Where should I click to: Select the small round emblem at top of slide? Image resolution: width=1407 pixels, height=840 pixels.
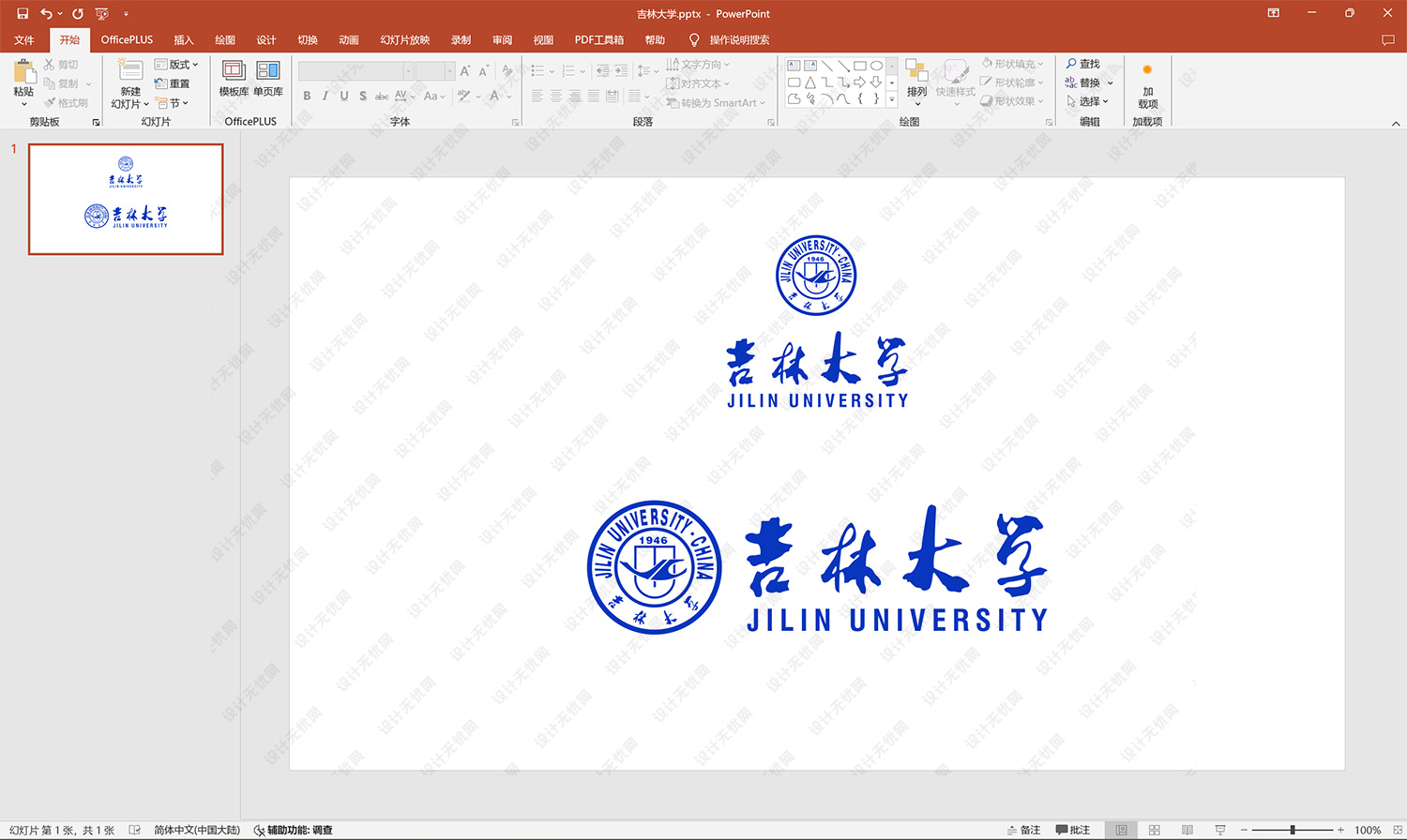816,275
